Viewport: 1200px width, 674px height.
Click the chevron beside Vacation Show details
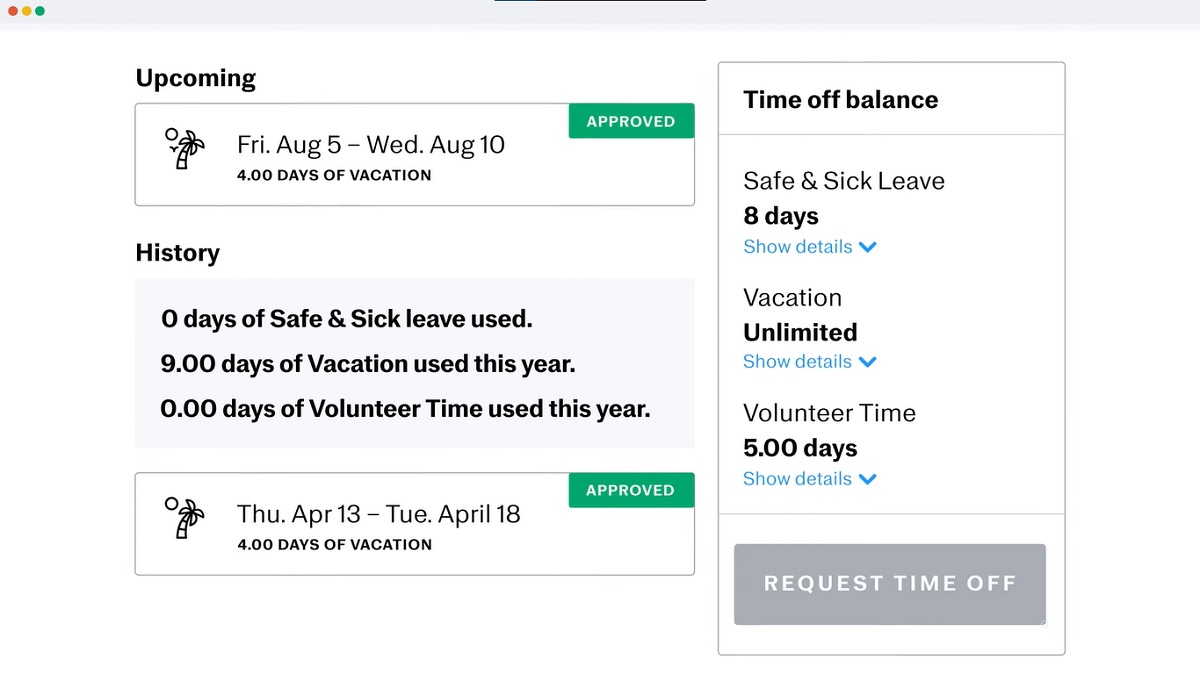coord(867,362)
